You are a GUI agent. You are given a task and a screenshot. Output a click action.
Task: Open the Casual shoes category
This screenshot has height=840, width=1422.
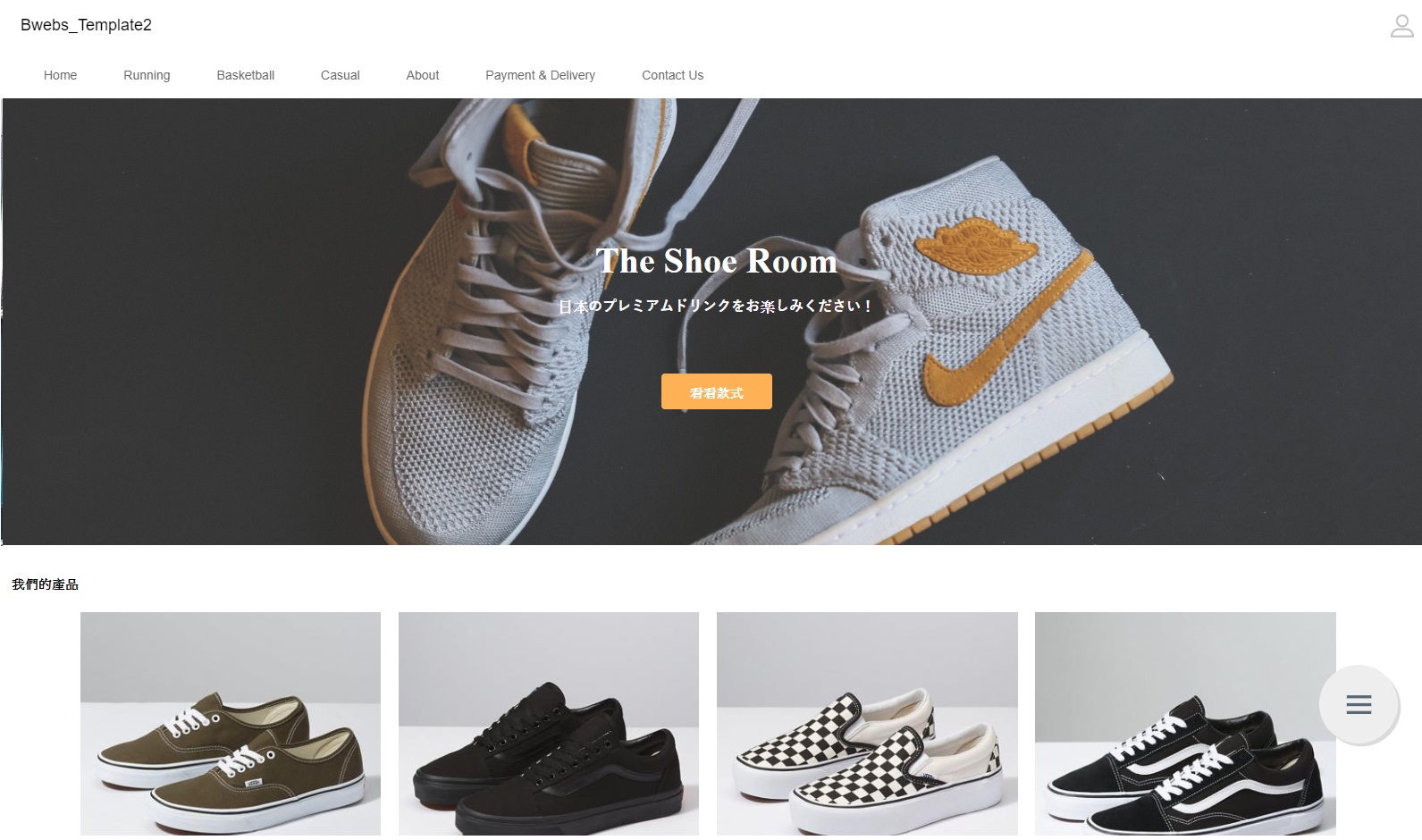[340, 75]
